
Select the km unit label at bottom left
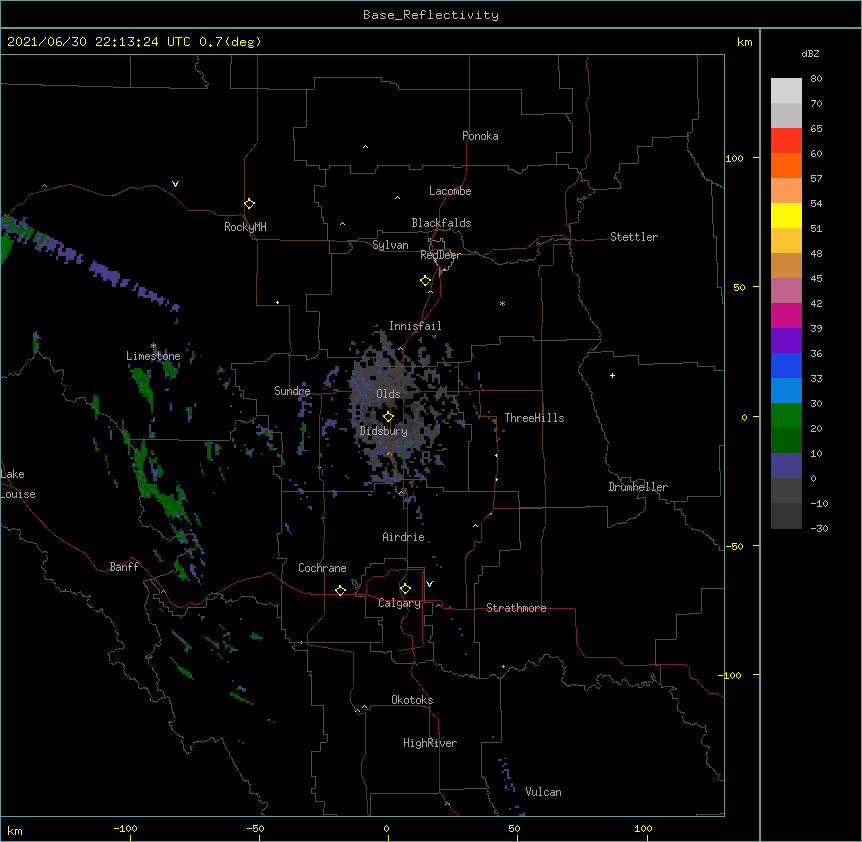pyautogui.click(x=15, y=831)
